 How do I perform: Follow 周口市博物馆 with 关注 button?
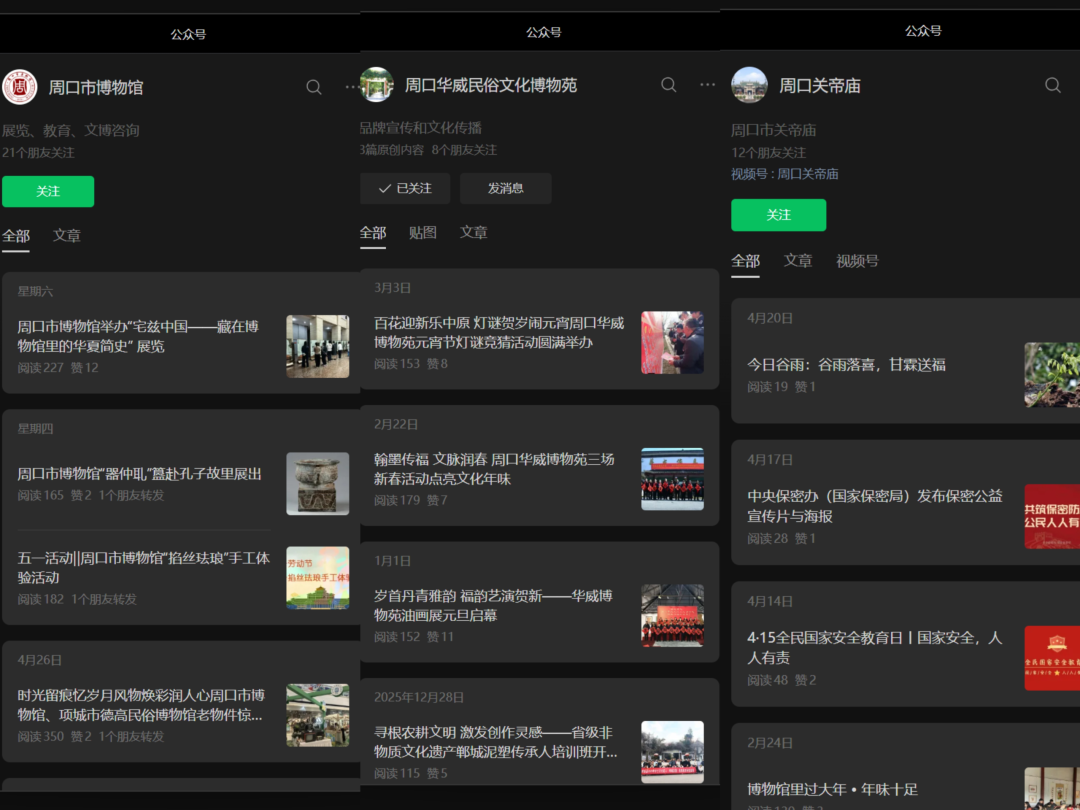(48, 191)
